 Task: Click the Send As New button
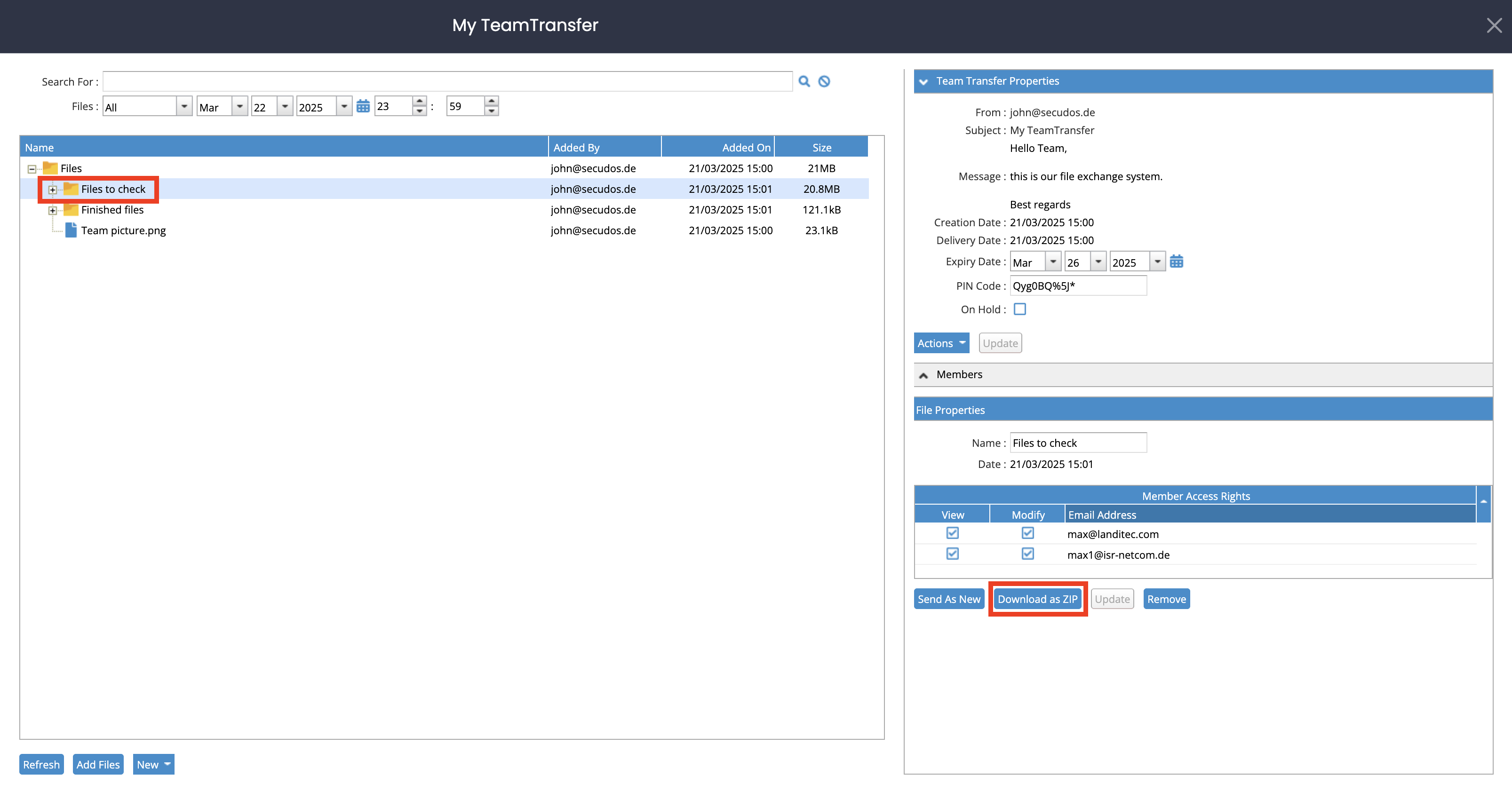[x=948, y=598]
